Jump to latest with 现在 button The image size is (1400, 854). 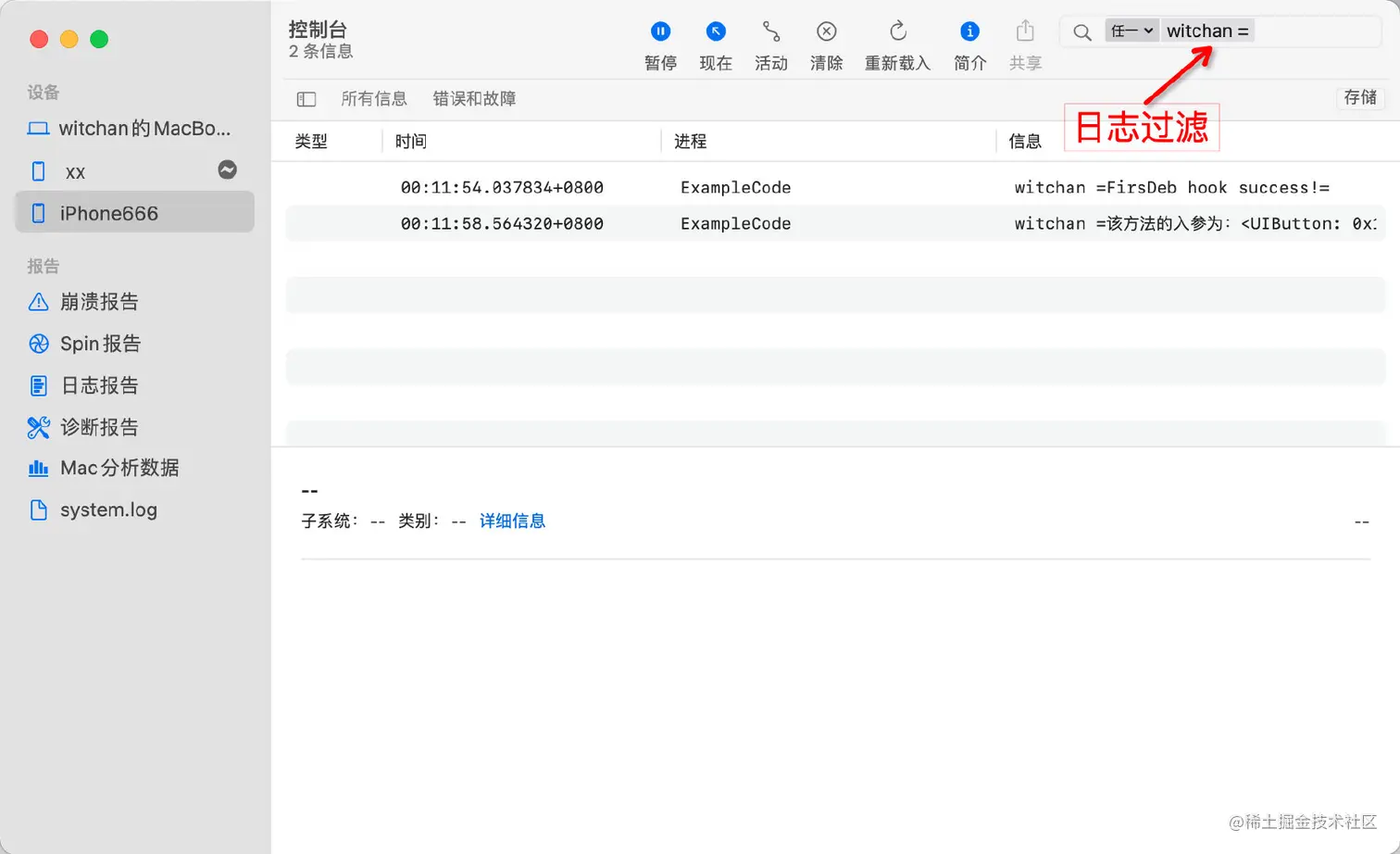[716, 45]
